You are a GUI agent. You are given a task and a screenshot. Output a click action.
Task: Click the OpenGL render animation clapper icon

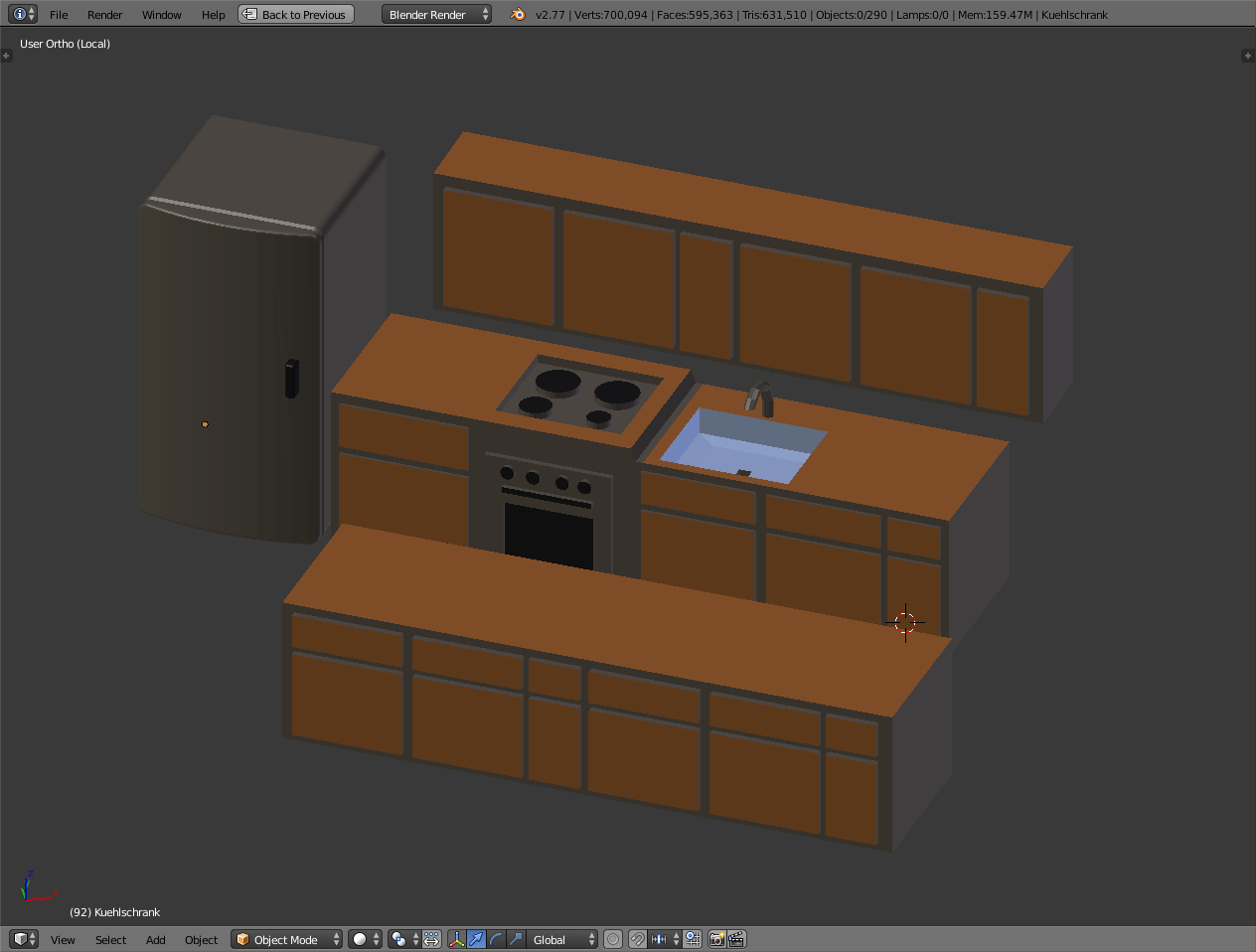(x=736, y=939)
